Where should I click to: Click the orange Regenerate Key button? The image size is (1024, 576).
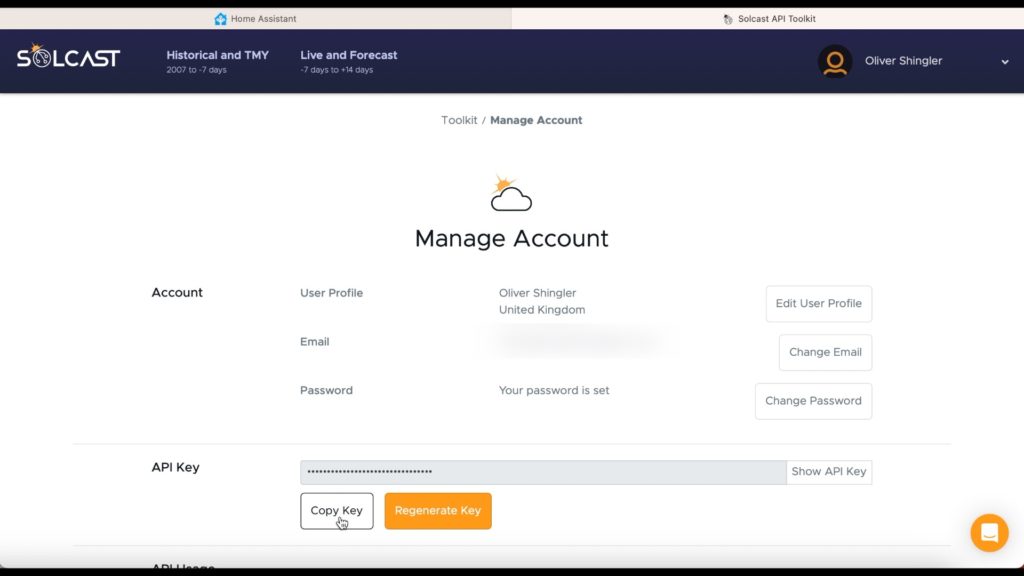tap(438, 511)
